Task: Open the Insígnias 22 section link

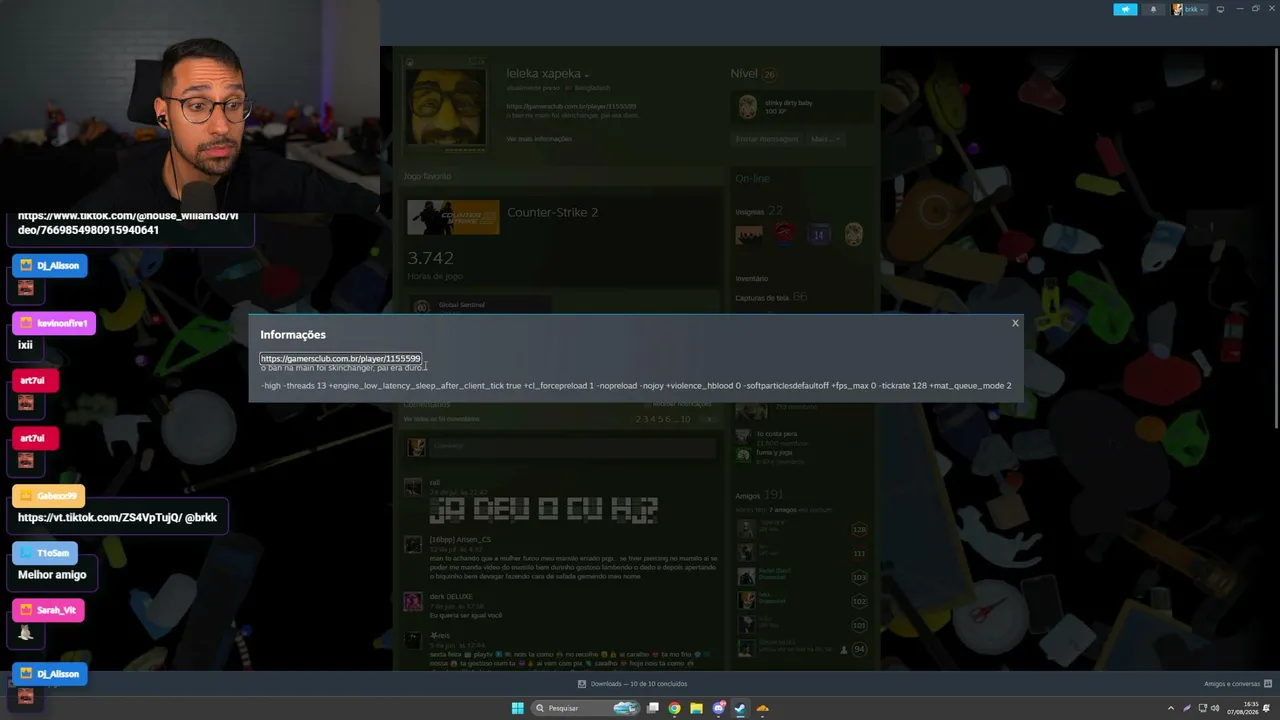Action: (x=759, y=211)
